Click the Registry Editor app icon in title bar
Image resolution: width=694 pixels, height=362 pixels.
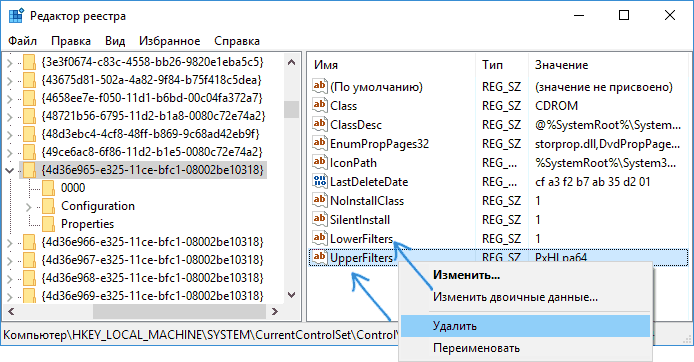[x=16, y=16]
